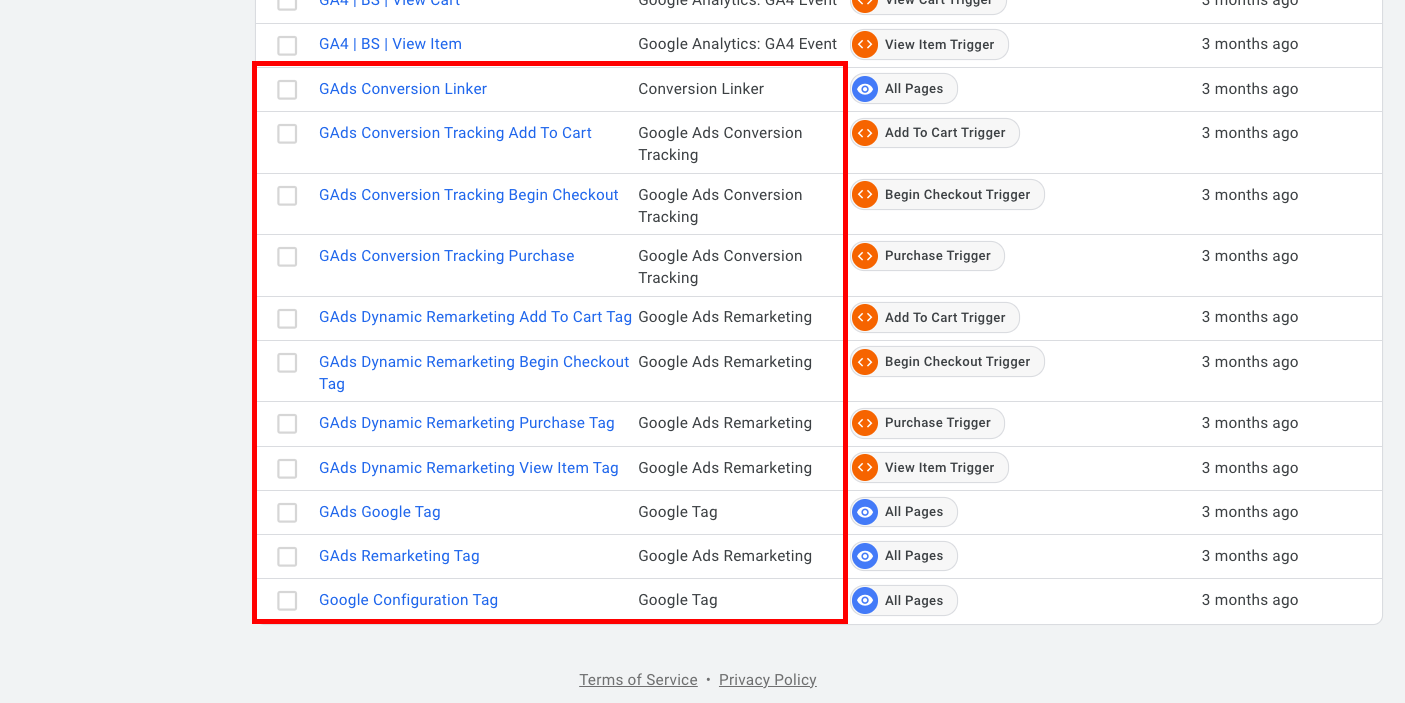Check the Google Configuration Tag checkbox
1405x703 pixels.
point(287,601)
